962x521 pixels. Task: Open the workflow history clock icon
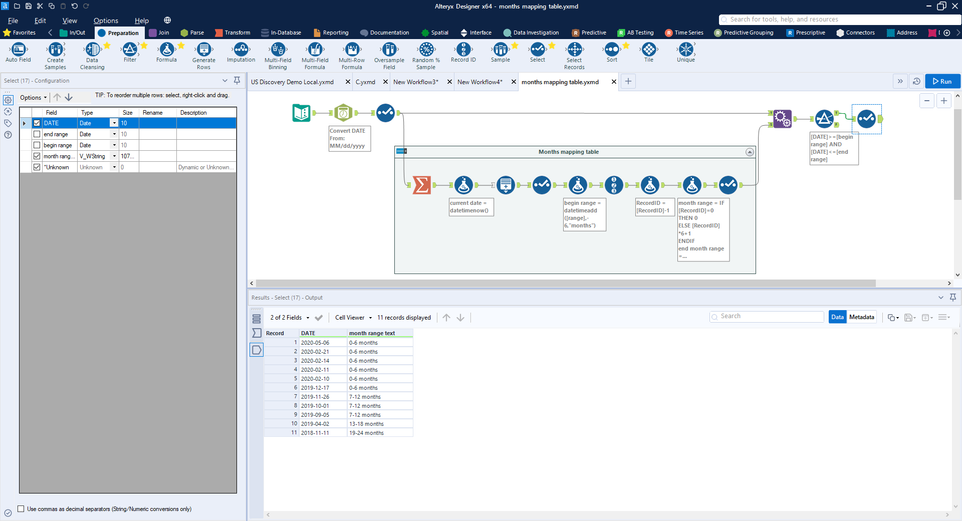[916, 81]
